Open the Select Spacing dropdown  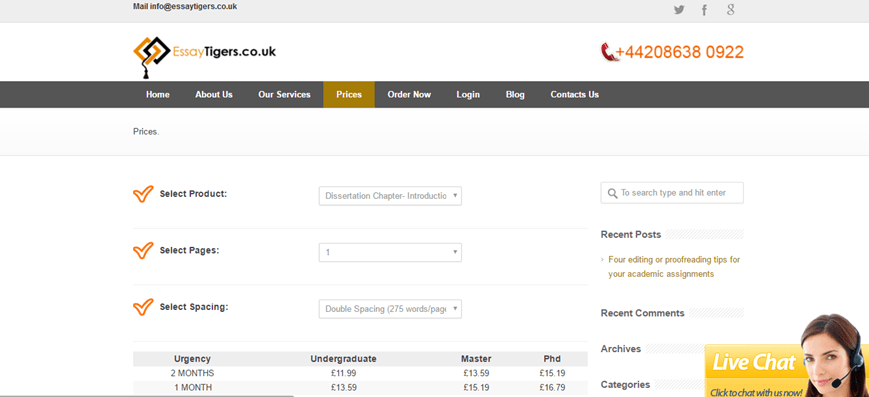pyautogui.click(x=390, y=309)
